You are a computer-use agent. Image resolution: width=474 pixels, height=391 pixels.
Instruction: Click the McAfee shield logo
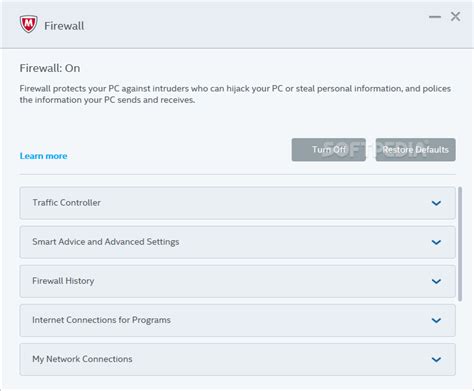tap(28, 24)
